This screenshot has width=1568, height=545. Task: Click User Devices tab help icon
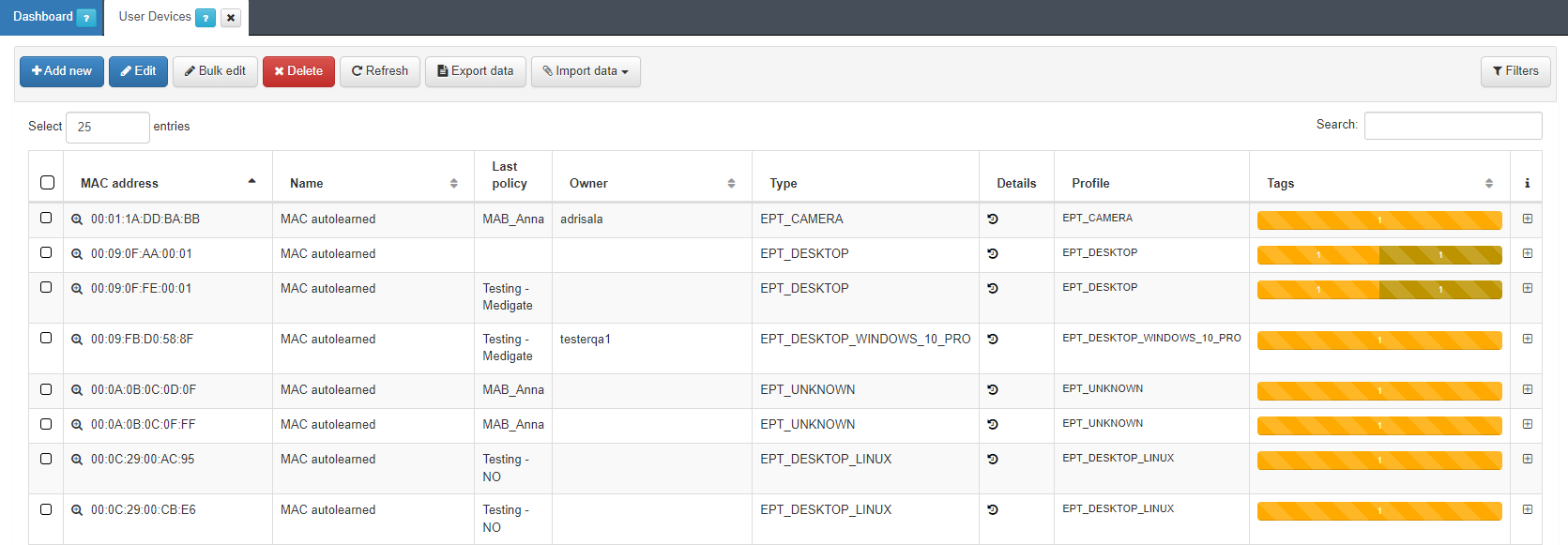coord(206,18)
